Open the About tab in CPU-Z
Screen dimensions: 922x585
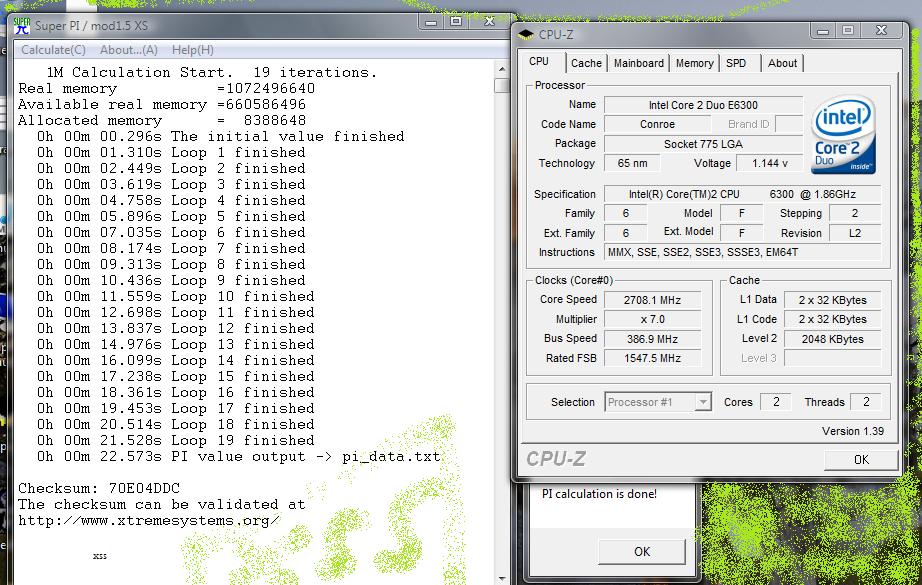(782, 63)
